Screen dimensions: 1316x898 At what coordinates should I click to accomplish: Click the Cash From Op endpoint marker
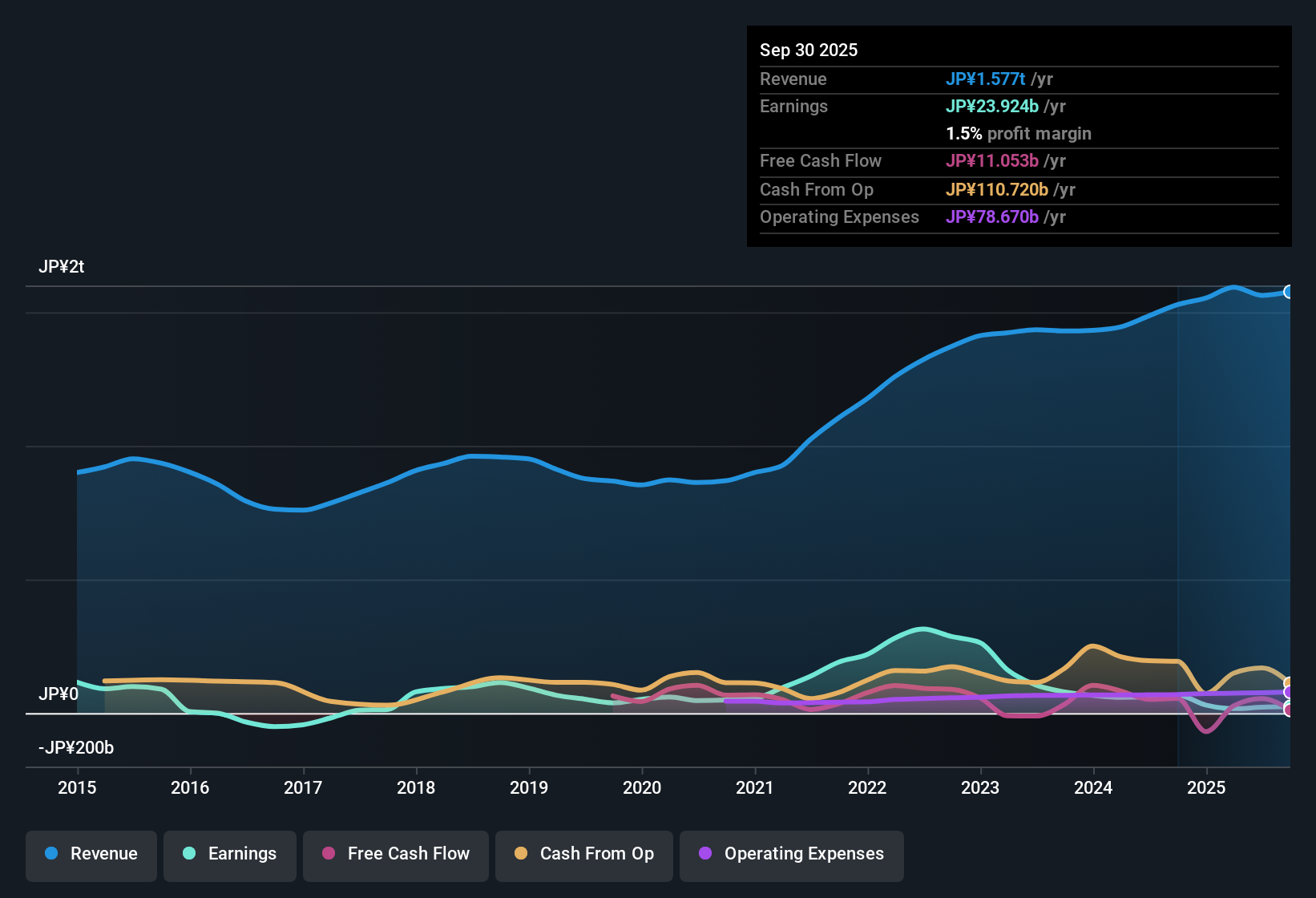click(x=1288, y=682)
